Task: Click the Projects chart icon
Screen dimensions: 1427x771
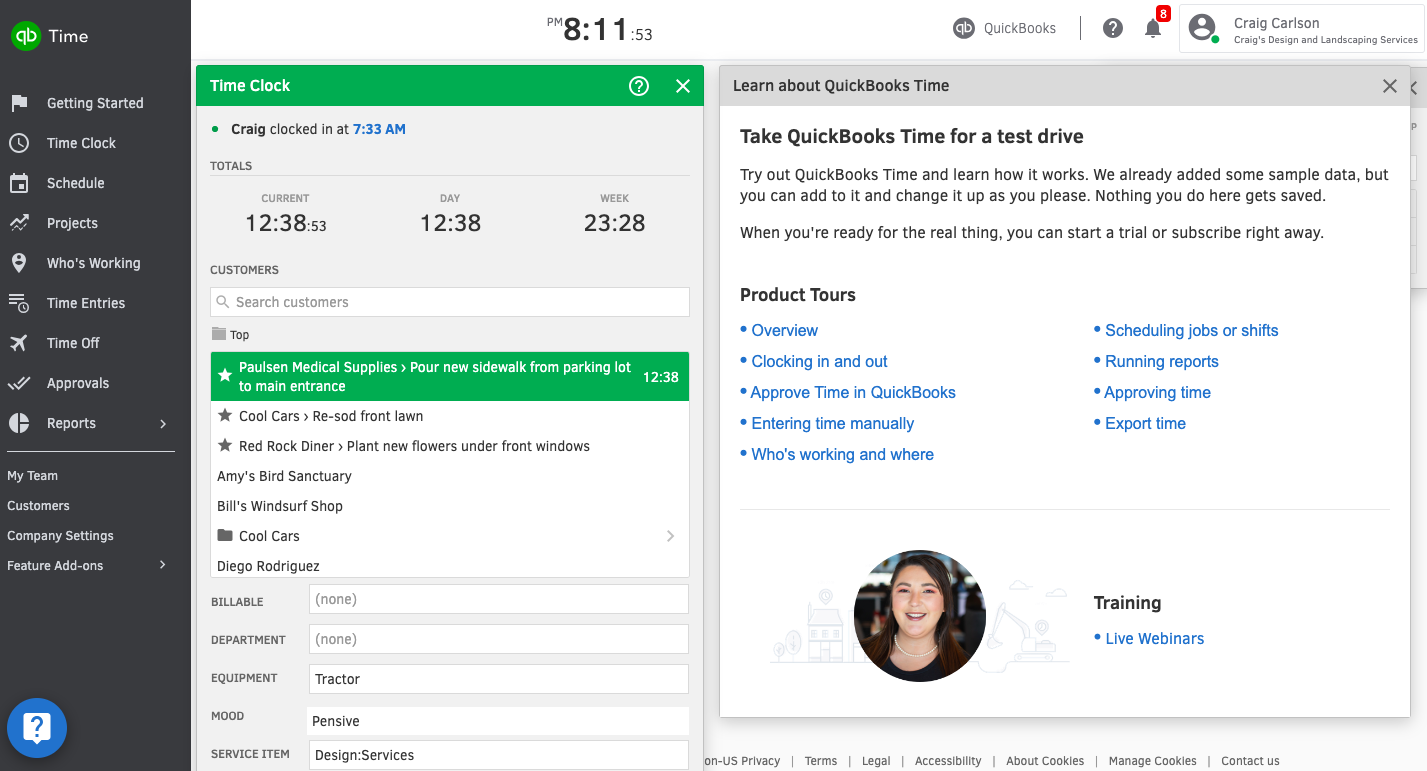Action: pos(19,223)
